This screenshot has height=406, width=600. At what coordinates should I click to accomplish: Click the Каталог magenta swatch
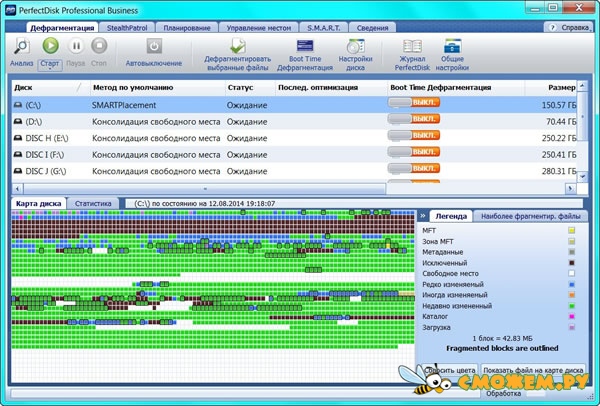coord(571,316)
